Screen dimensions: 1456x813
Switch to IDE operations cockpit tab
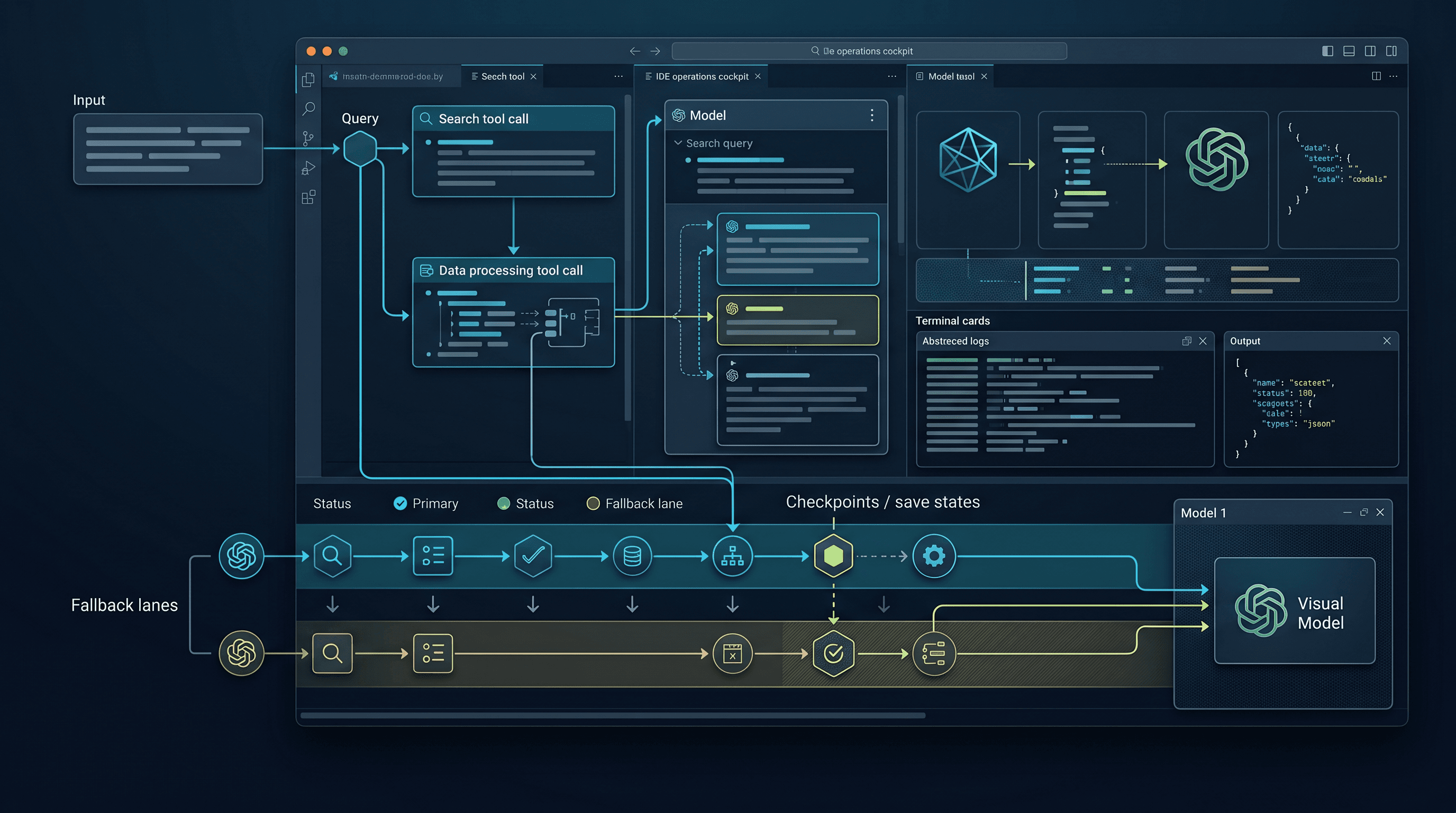point(701,76)
